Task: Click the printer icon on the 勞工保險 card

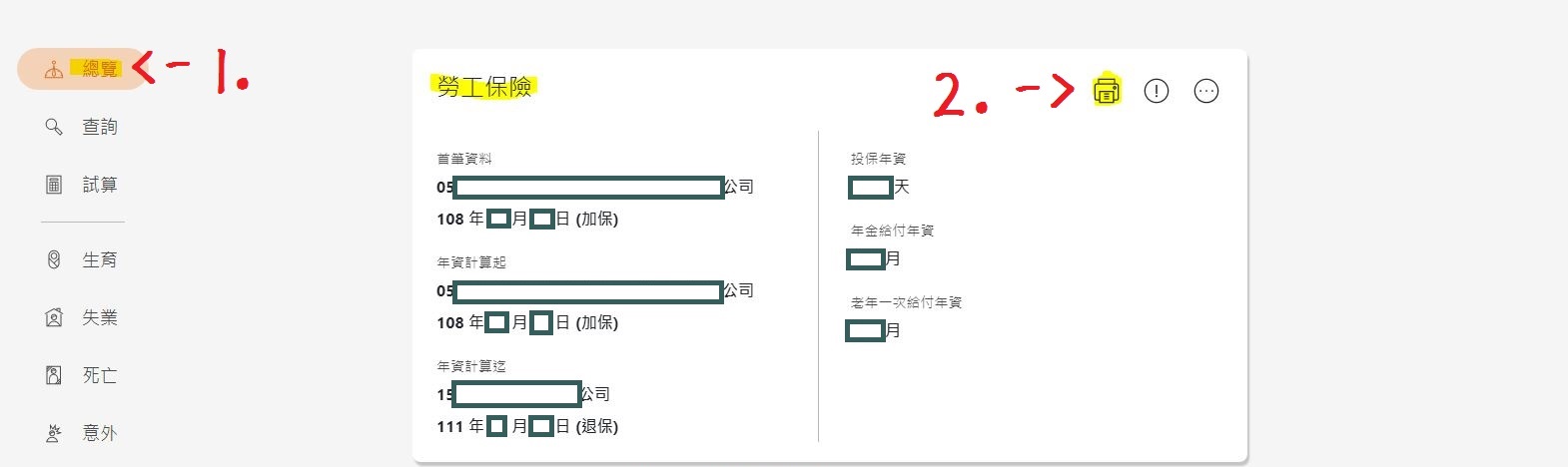Action: [1106, 91]
